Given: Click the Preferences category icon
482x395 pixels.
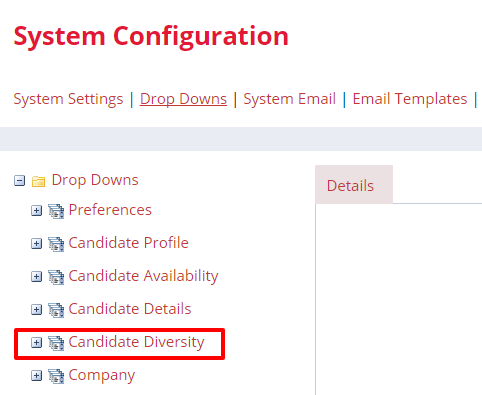Looking at the screenshot, I should coord(56,211).
